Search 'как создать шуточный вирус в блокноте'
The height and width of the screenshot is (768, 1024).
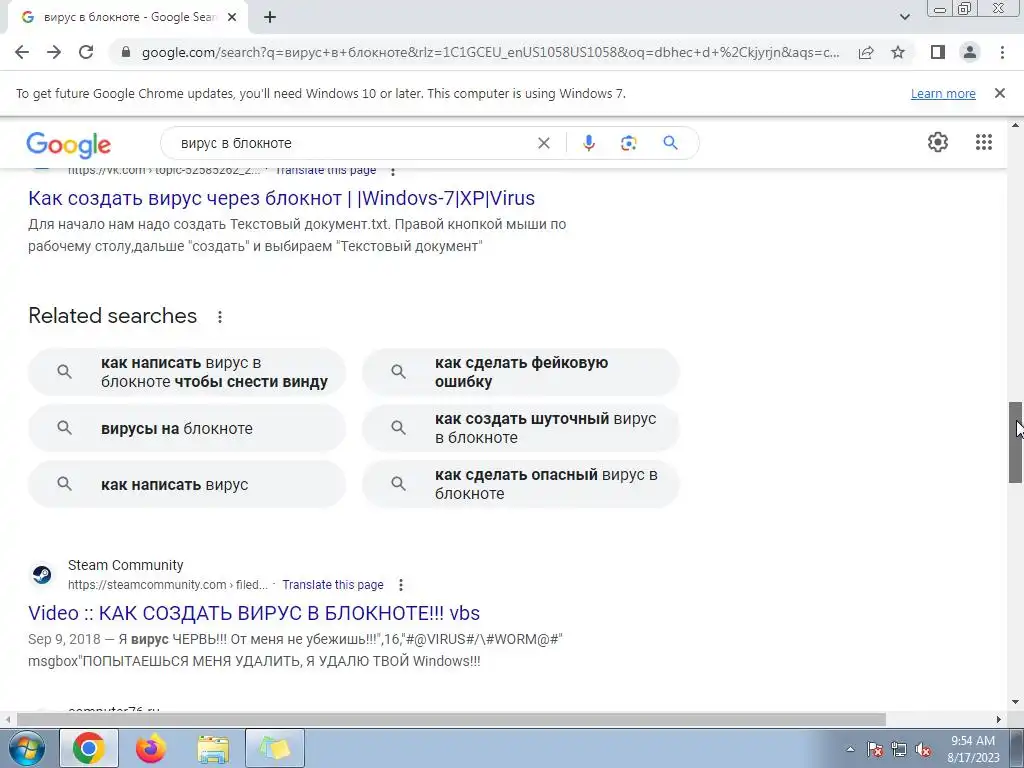coord(521,428)
